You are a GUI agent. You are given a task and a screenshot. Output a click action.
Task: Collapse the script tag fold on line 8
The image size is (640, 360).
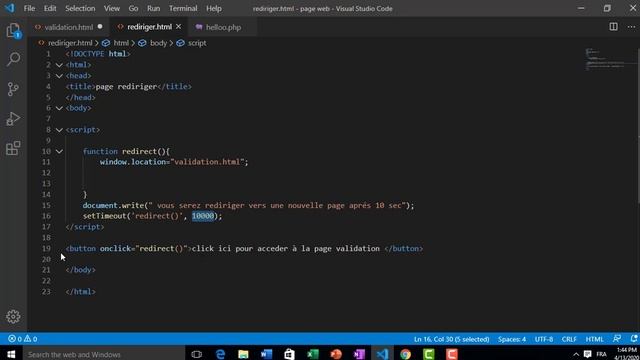[x=59, y=130]
